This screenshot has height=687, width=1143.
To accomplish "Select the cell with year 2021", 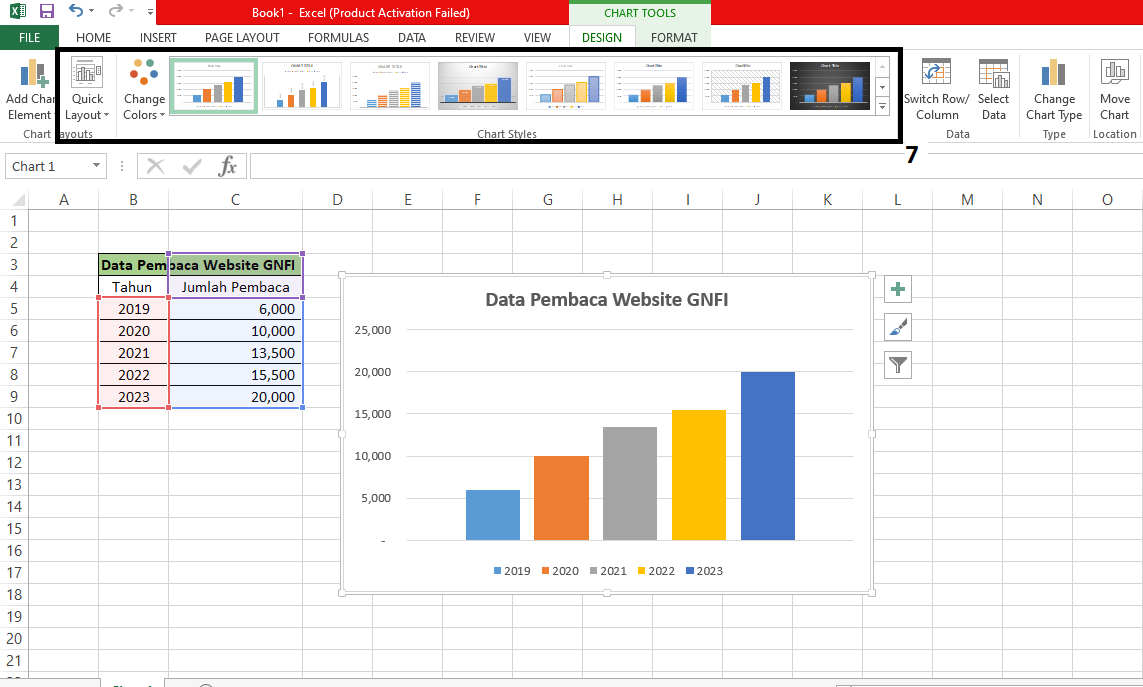I will pyautogui.click(x=133, y=353).
